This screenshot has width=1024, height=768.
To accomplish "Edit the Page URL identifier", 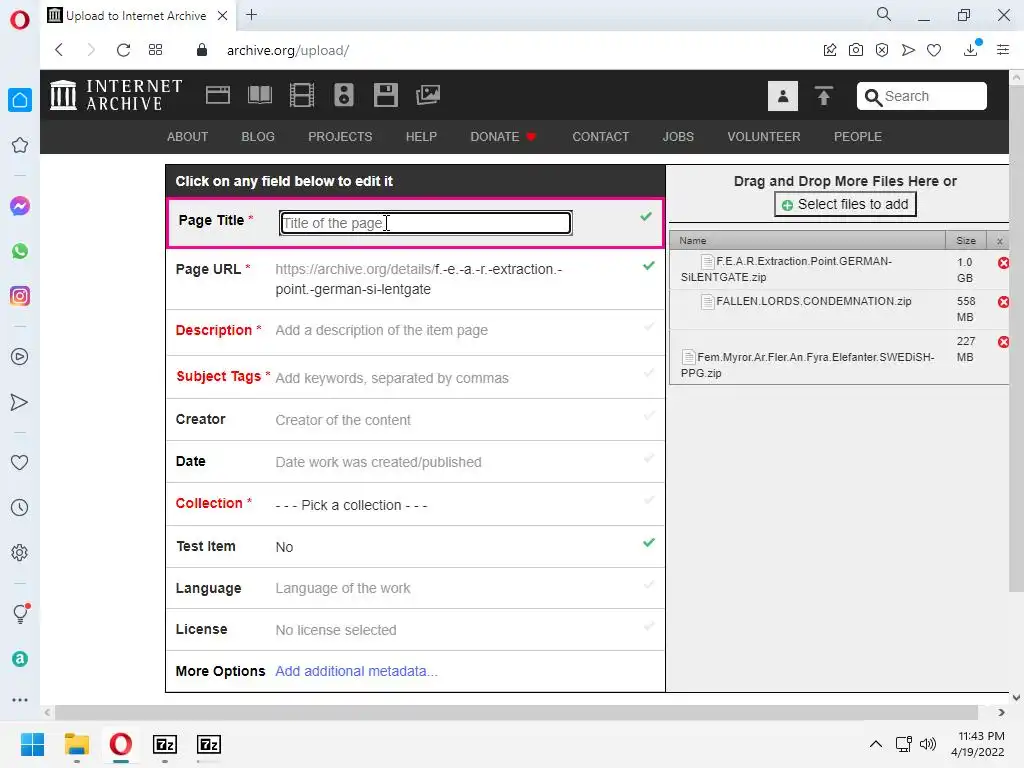I will 419,279.
